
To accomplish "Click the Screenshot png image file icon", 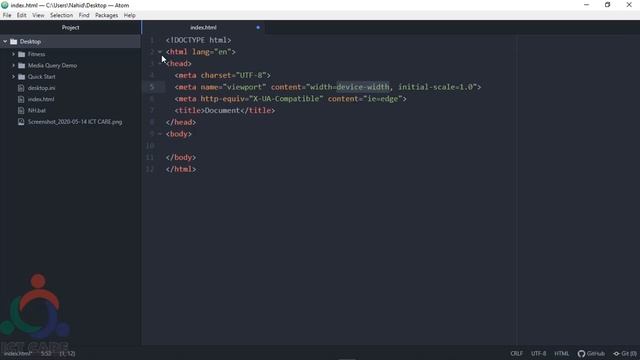I will pos(21,122).
